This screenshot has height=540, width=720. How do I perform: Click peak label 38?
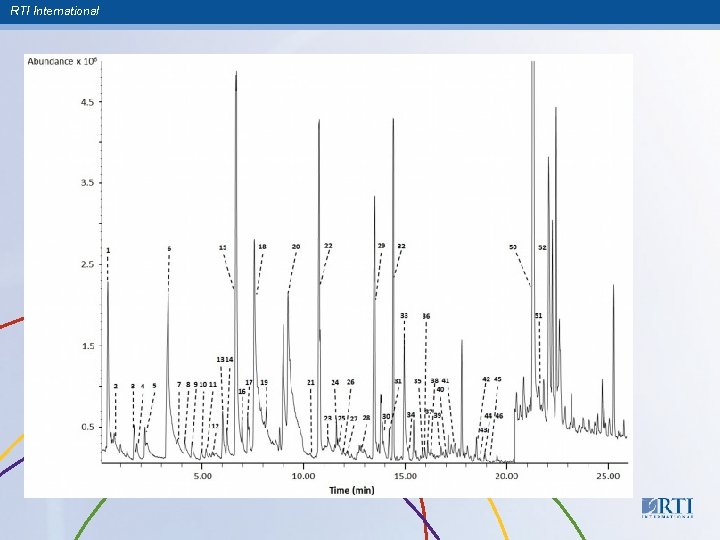pyautogui.click(x=434, y=381)
